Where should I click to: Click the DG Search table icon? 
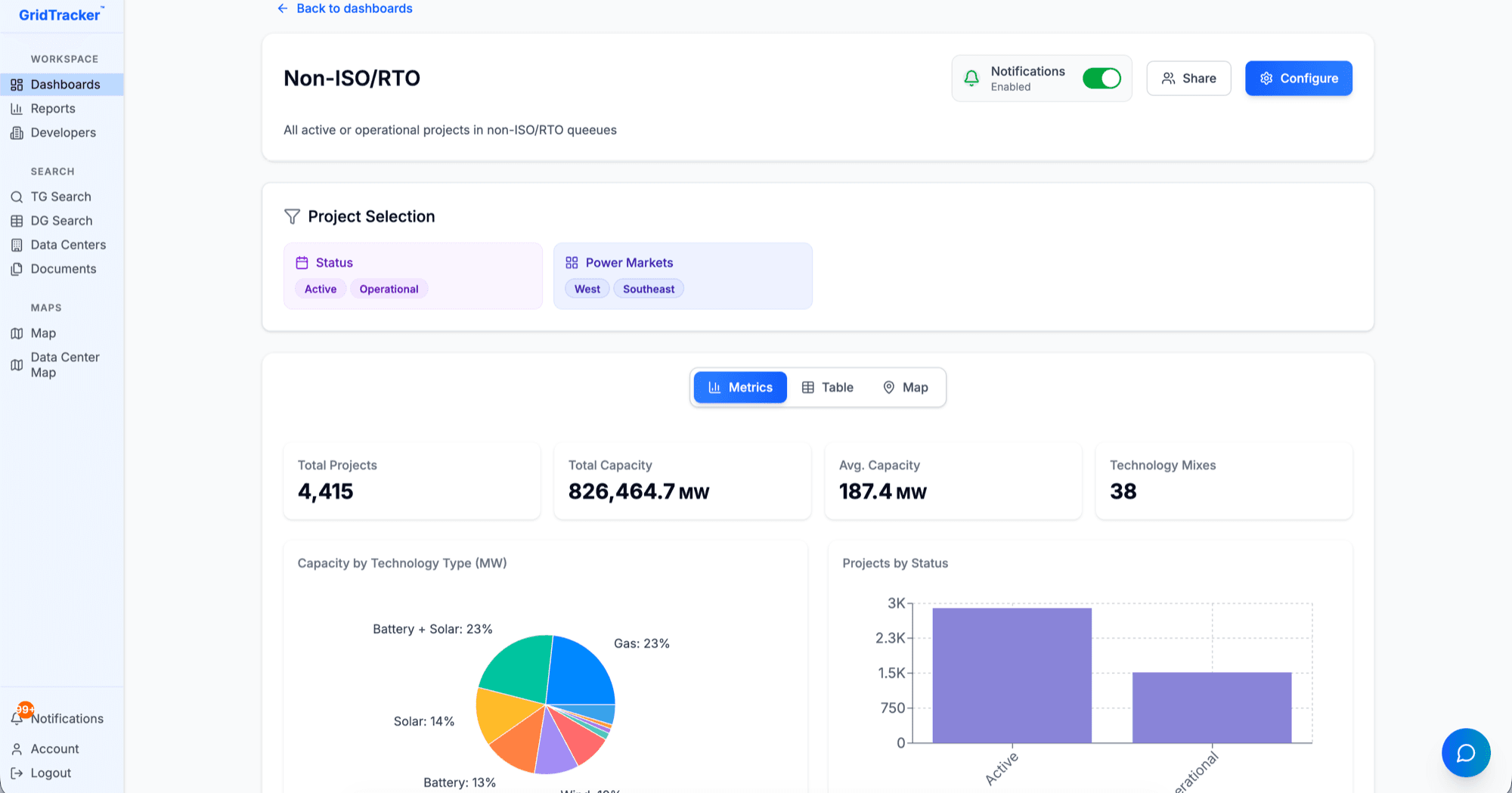17,221
